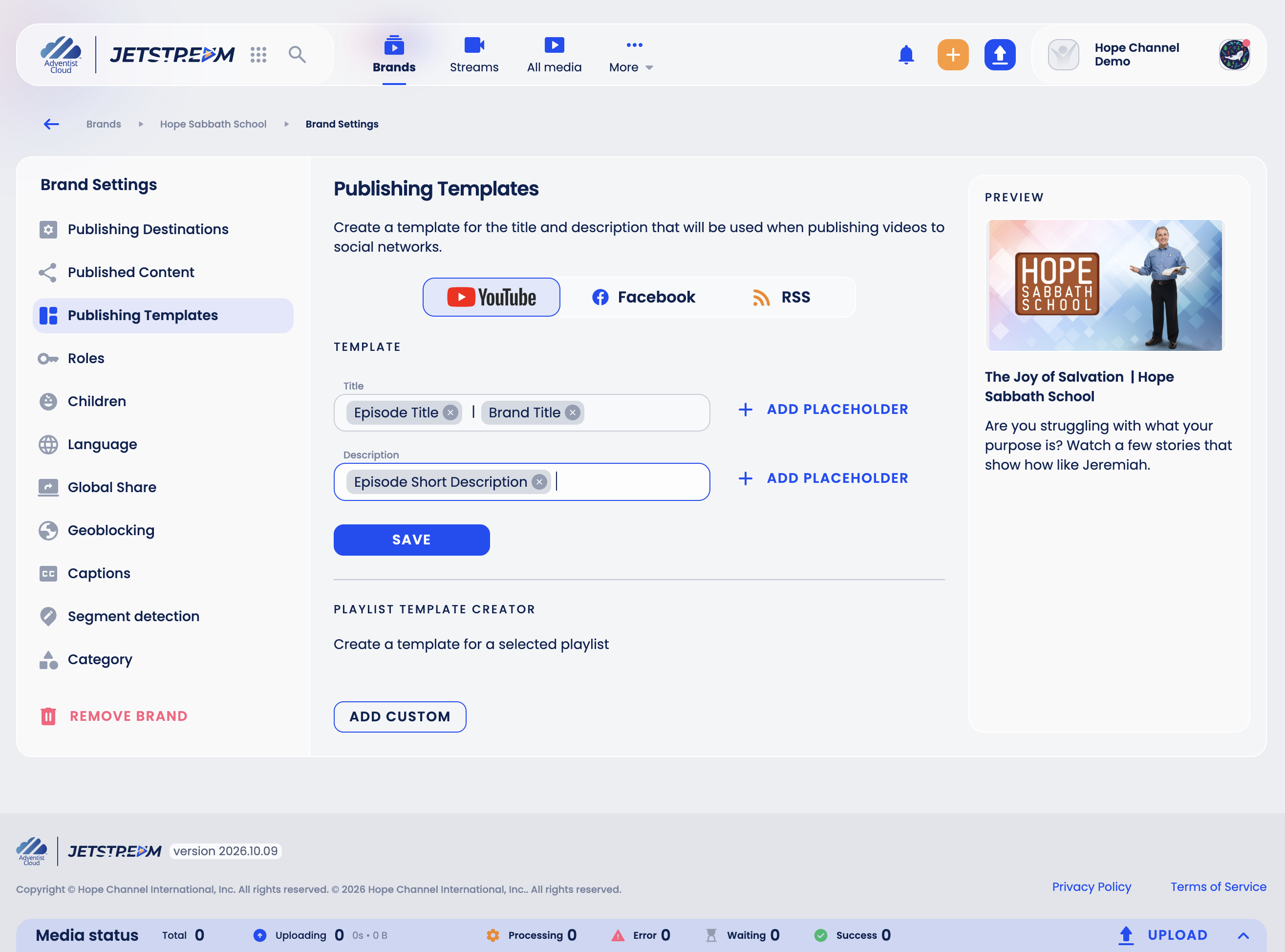
Task: Open notifications bell icon
Action: [x=906, y=55]
